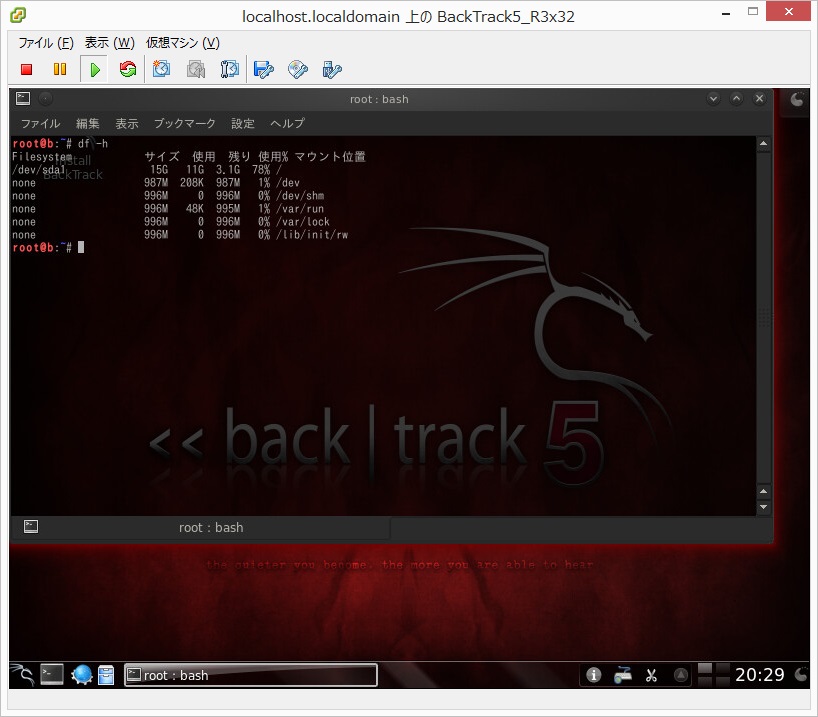Take a snapshot of the virtual machine
This screenshot has height=717, width=818.
coord(161,69)
